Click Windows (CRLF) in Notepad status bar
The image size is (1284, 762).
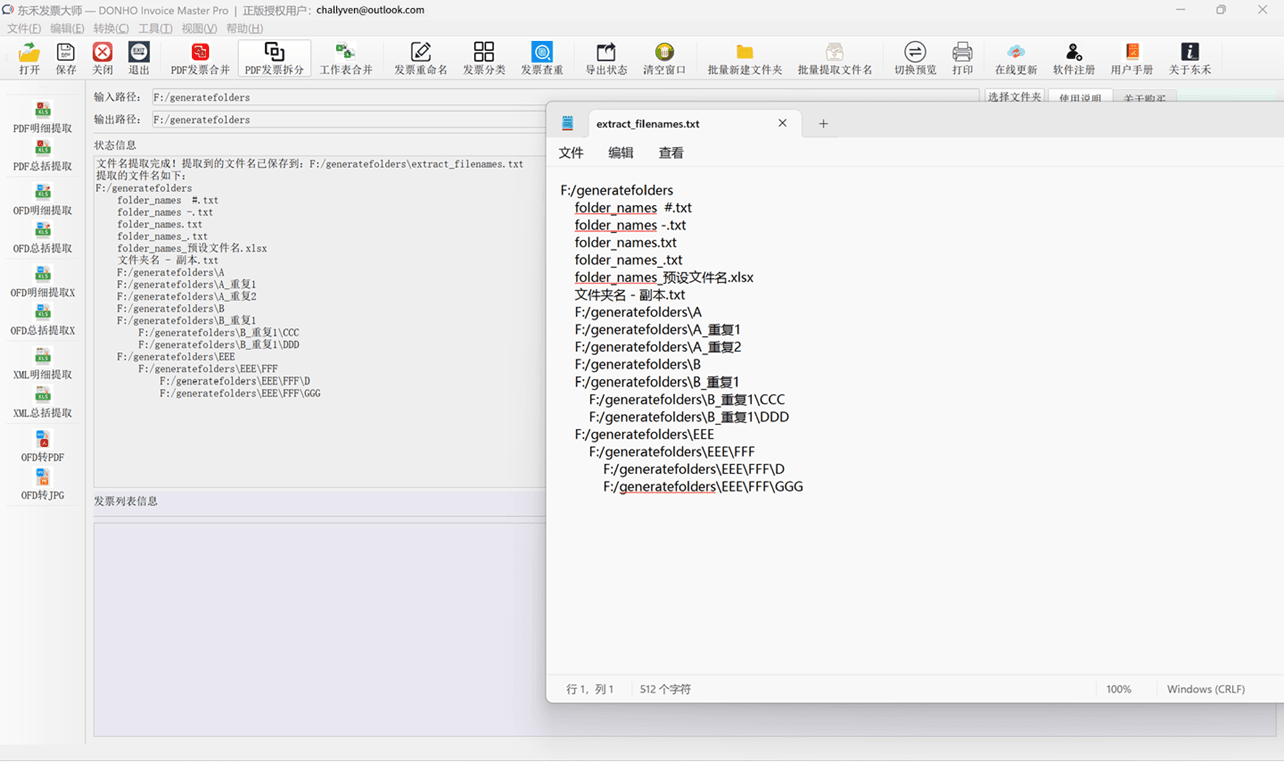tap(1206, 689)
